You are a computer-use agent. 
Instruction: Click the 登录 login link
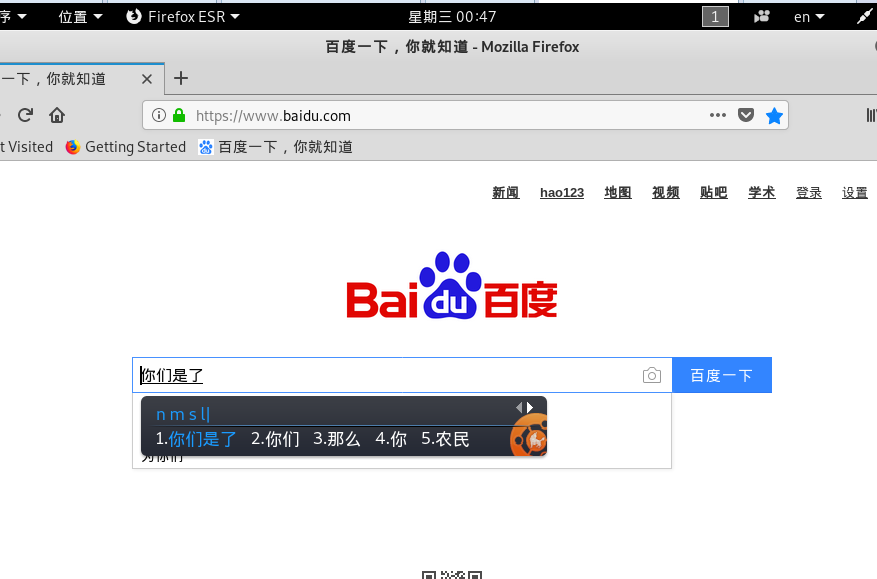809,193
